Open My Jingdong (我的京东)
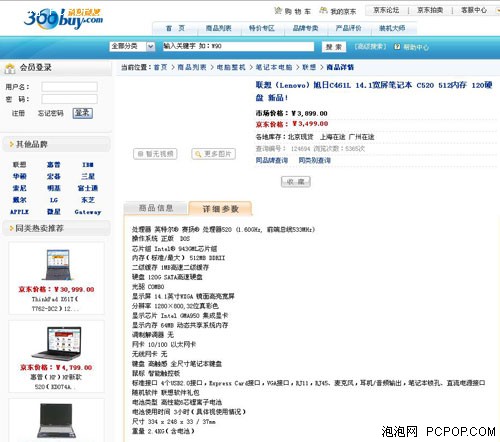Image resolution: width=500 pixels, height=442 pixels. [337, 11]
